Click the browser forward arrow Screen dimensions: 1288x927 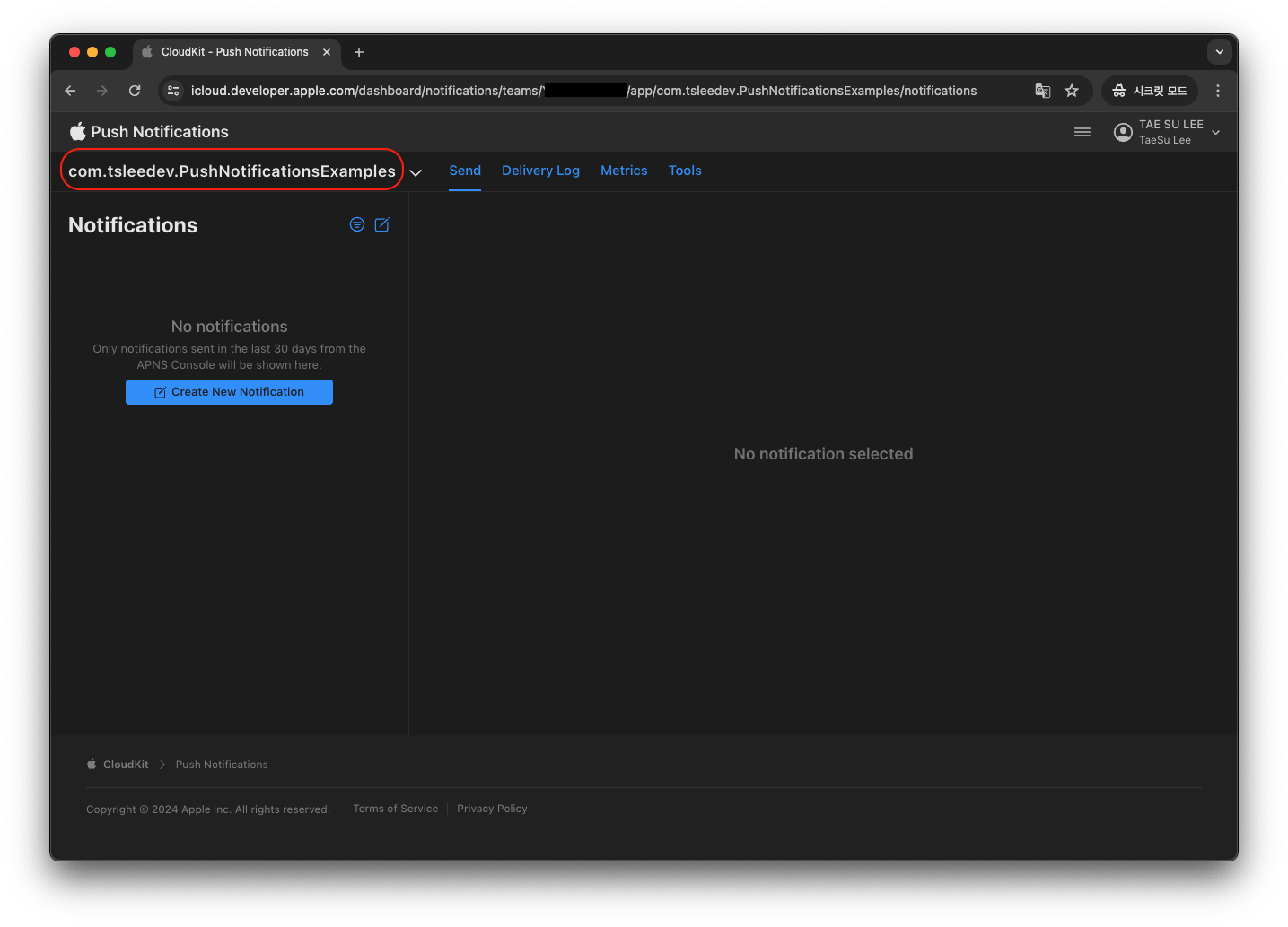102,91
